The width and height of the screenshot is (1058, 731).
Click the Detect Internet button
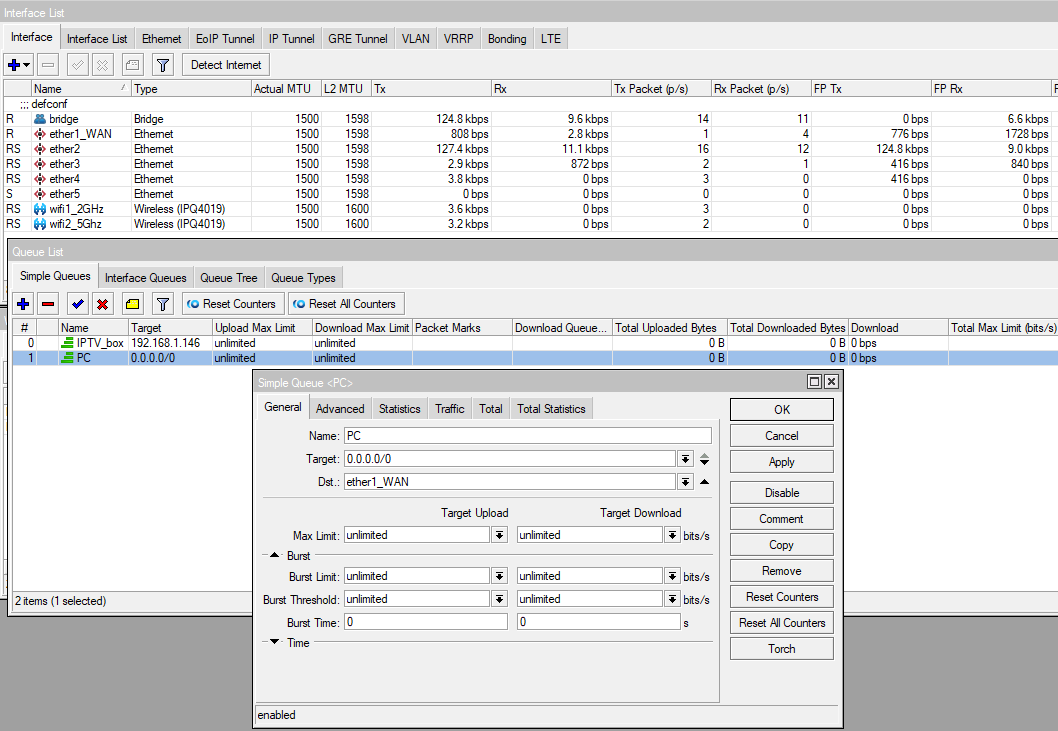tap(226, 65)
